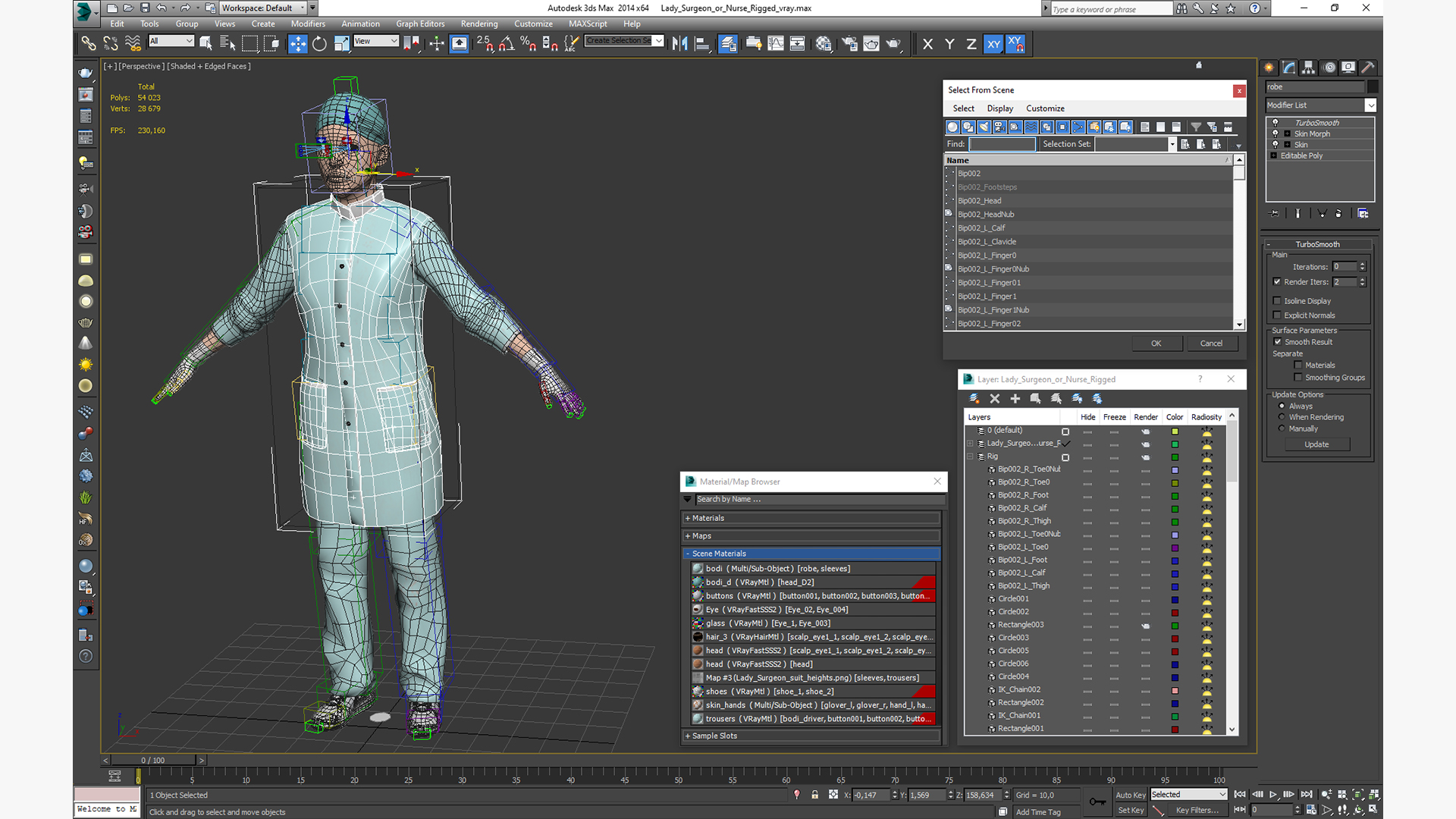Screen dimensions: 1456x819
Task: Collapse the Rig layer tree
Action: pos(970,457)
